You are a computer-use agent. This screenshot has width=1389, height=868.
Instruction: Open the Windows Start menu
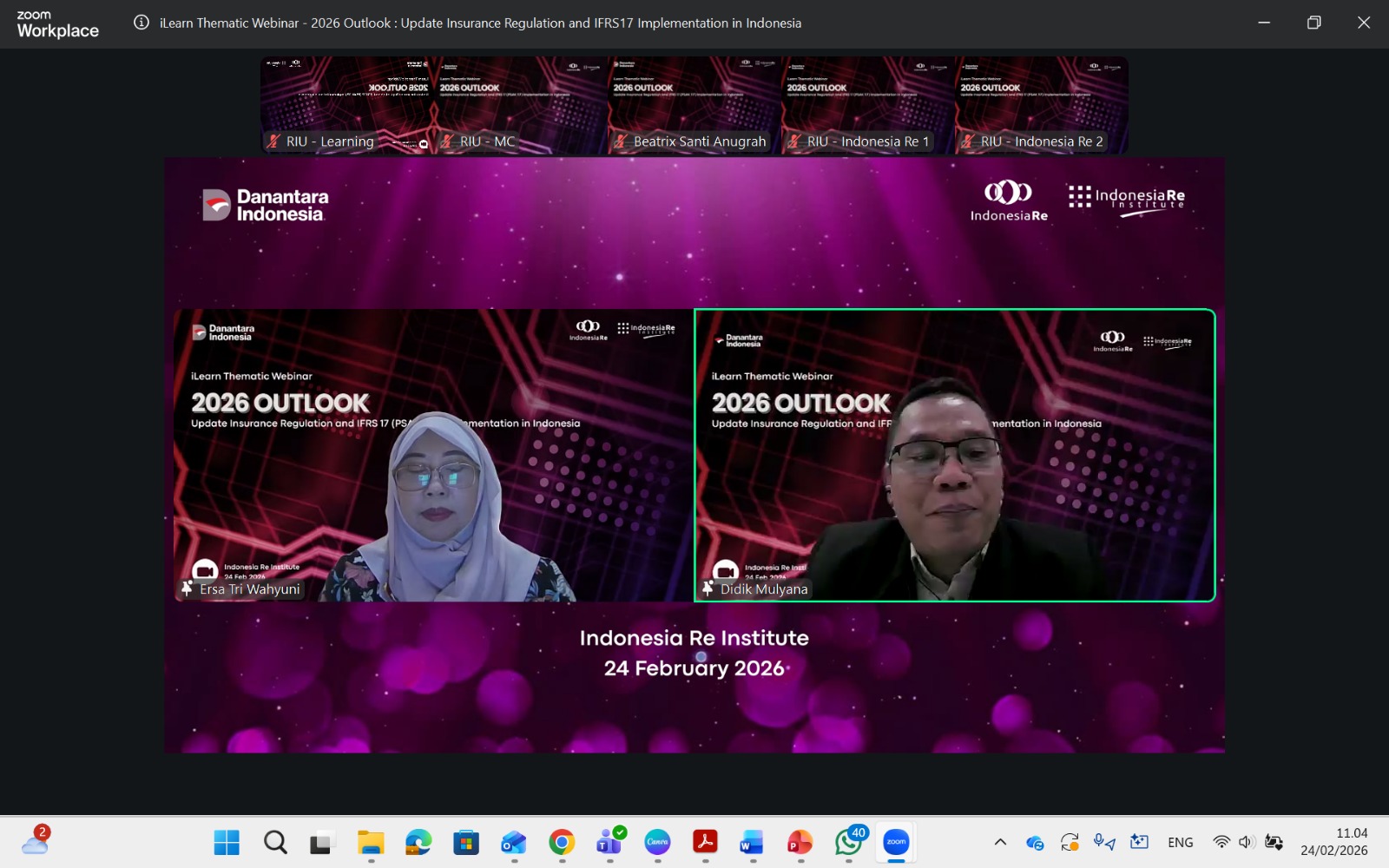(x=227, y=842)
